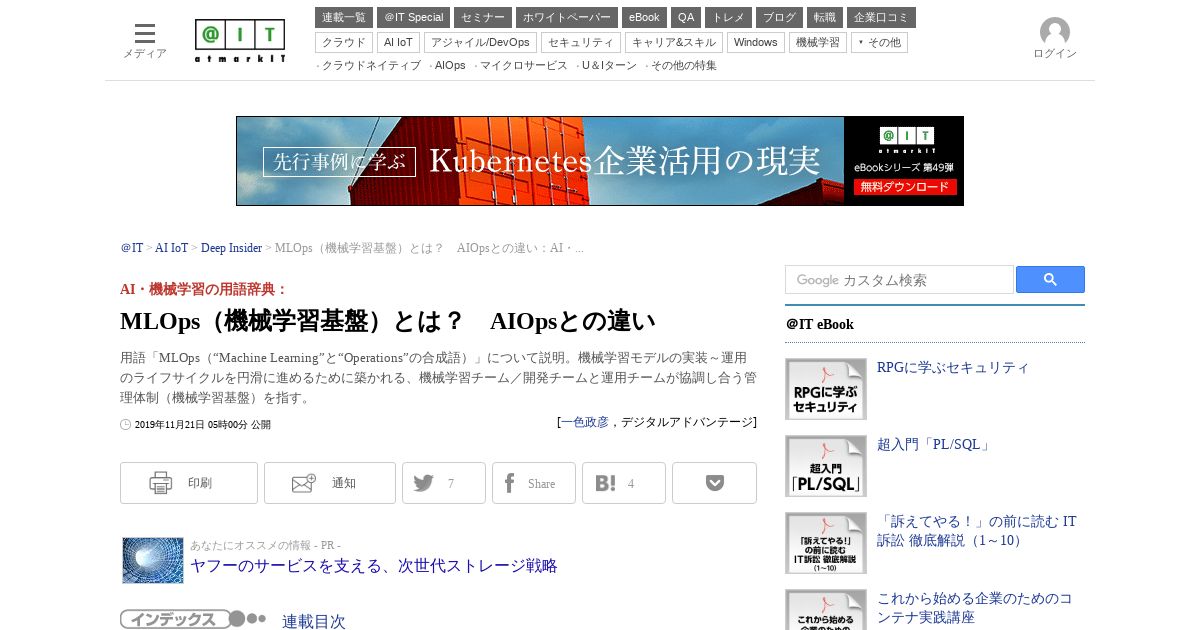Open the コンテナ実践講座 eBook link
Viewport: 1200px width, 630px height.
(x=975, y=608)
